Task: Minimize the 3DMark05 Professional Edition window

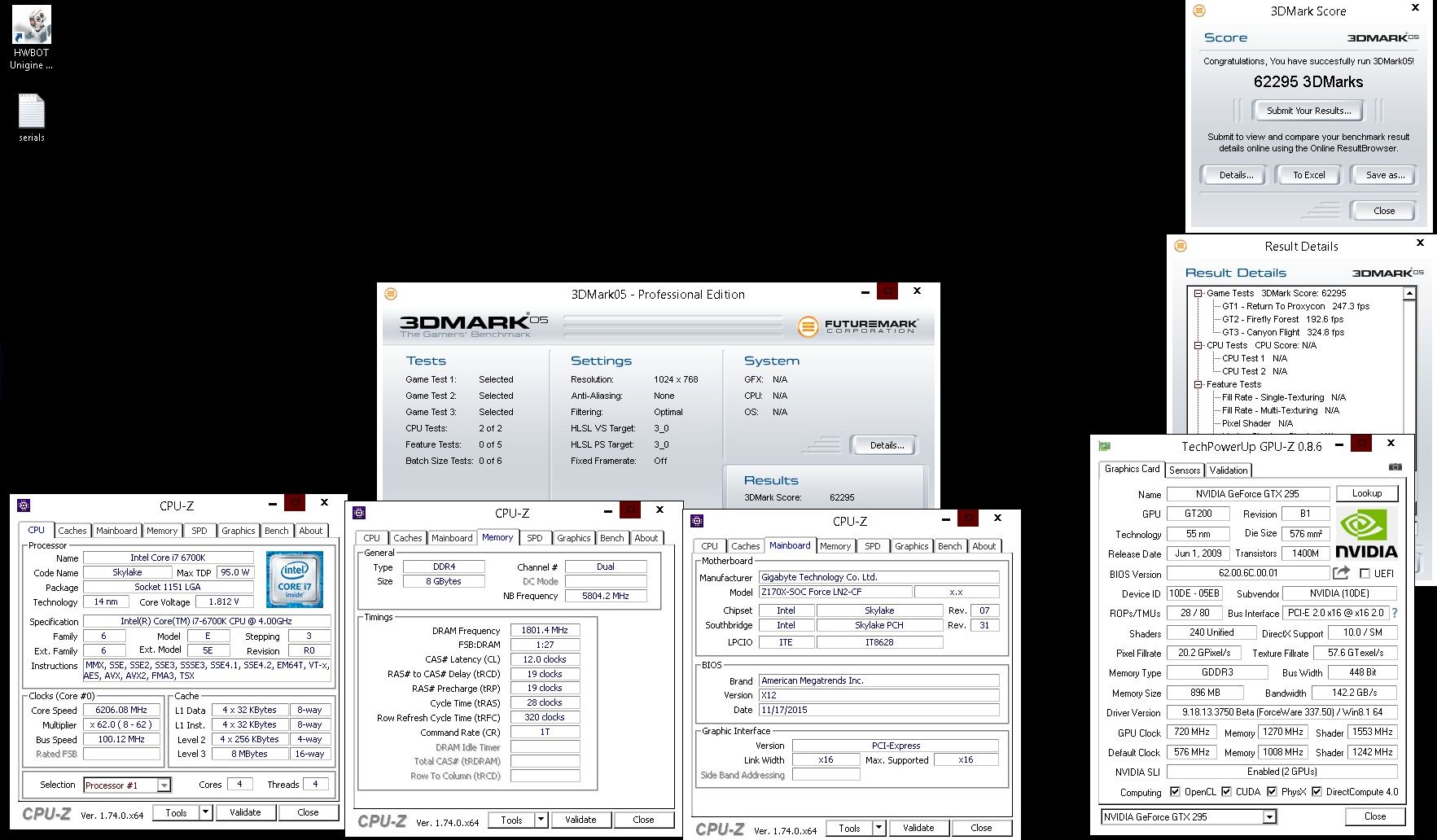Action: point(865,291)
